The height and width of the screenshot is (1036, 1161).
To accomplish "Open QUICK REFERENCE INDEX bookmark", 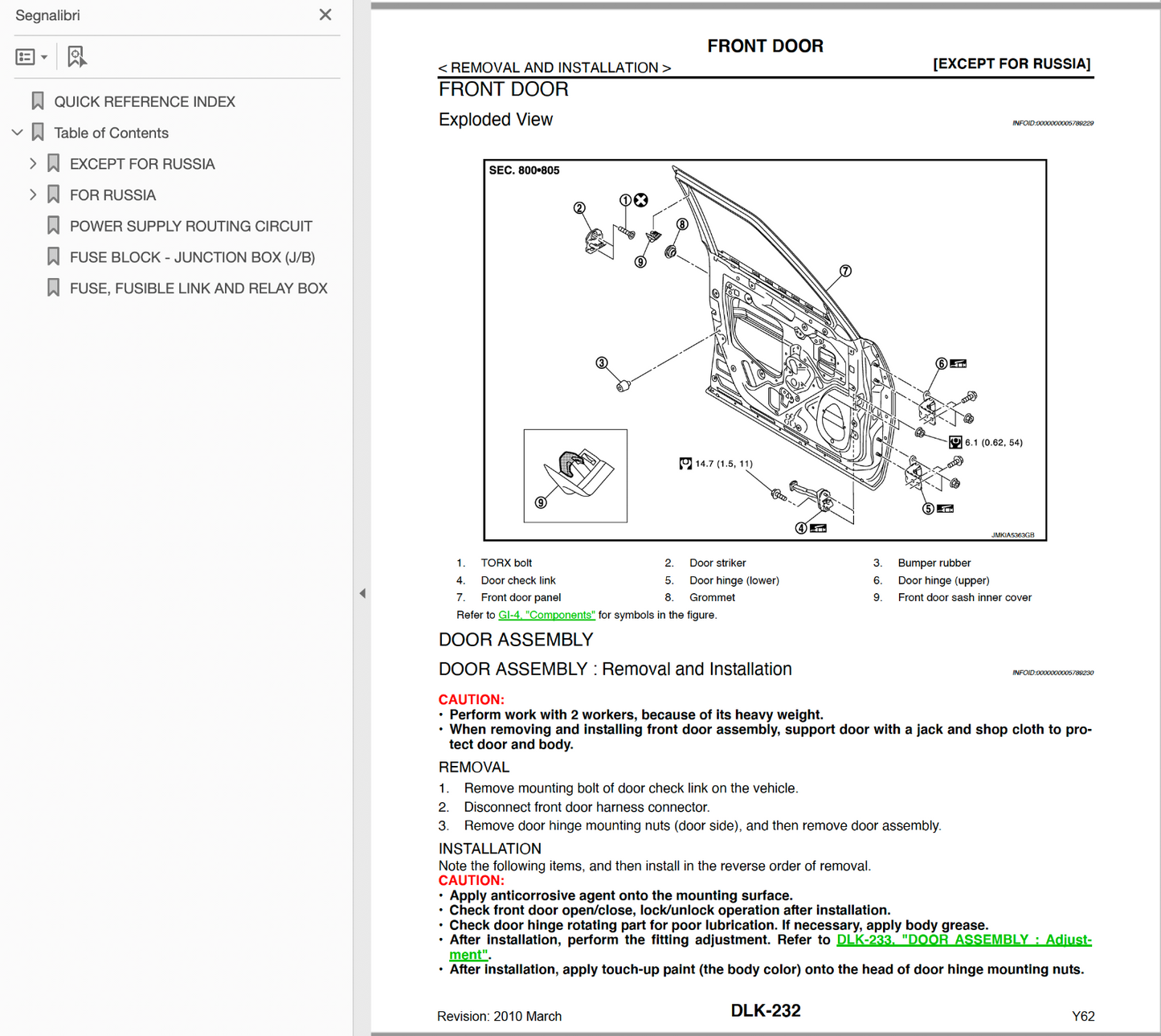I will [145, 102].
